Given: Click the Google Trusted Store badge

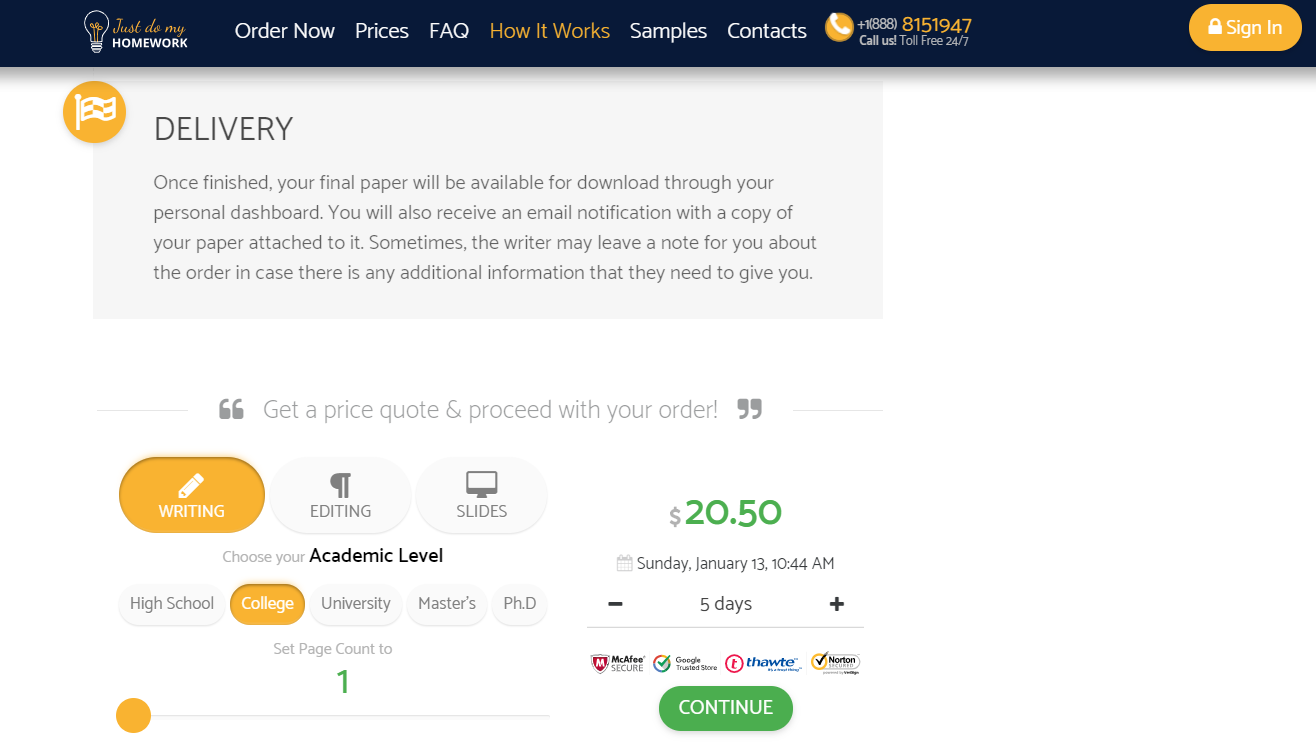Looking at the screenshot, I should click(685, 663).
